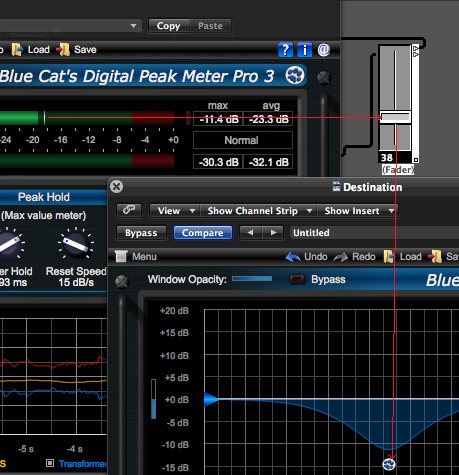Select next preset arrow

pyautogui.click(x=273, y=233)
